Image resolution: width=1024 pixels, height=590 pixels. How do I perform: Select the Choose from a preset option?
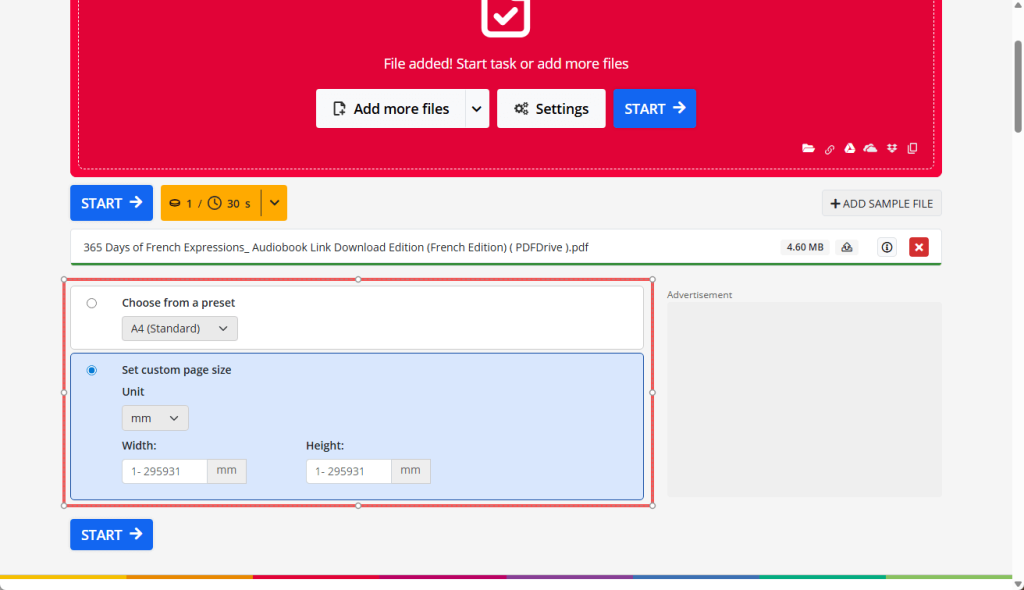[91, 302]
